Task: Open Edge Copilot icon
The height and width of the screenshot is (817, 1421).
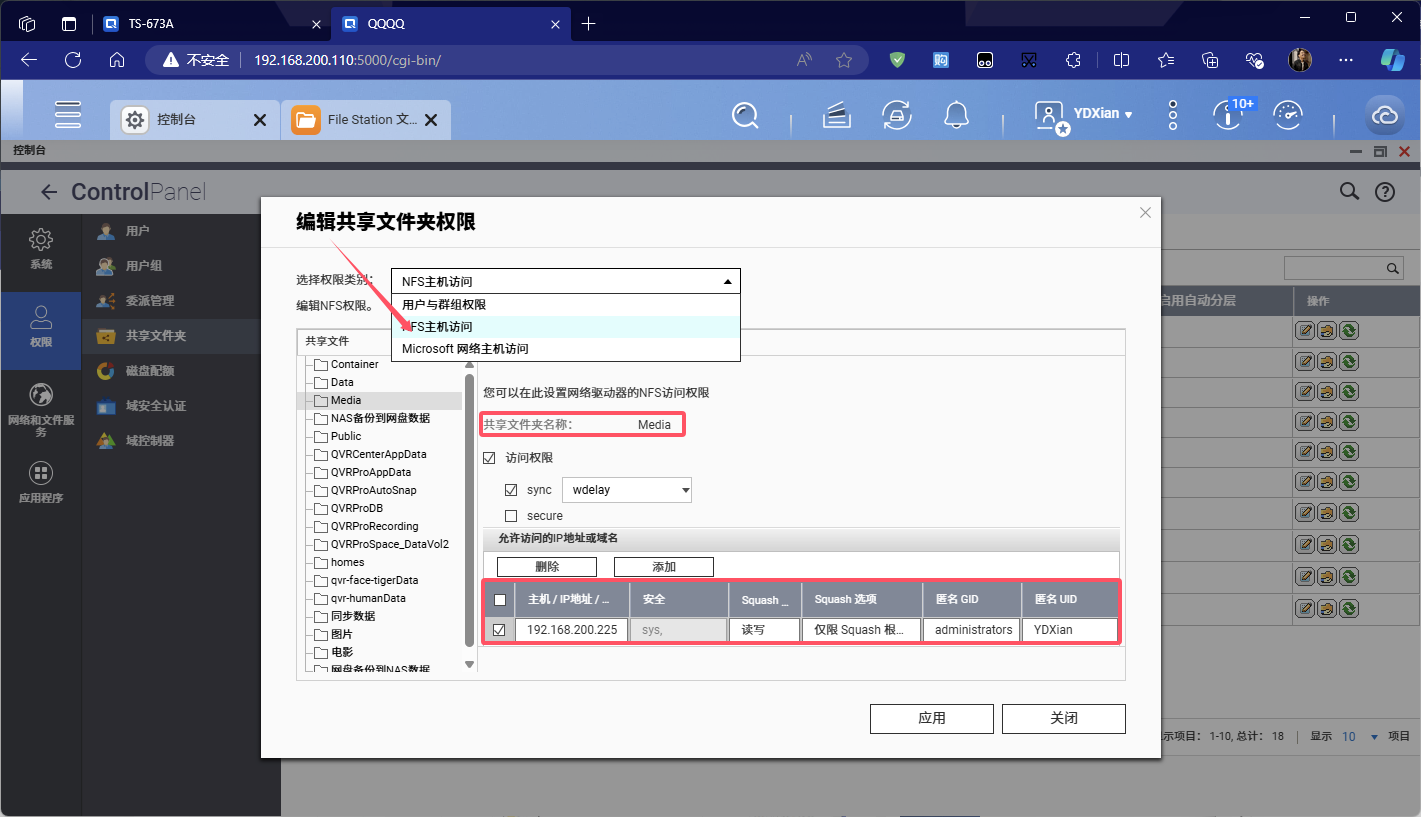Action: point(1392,60)
